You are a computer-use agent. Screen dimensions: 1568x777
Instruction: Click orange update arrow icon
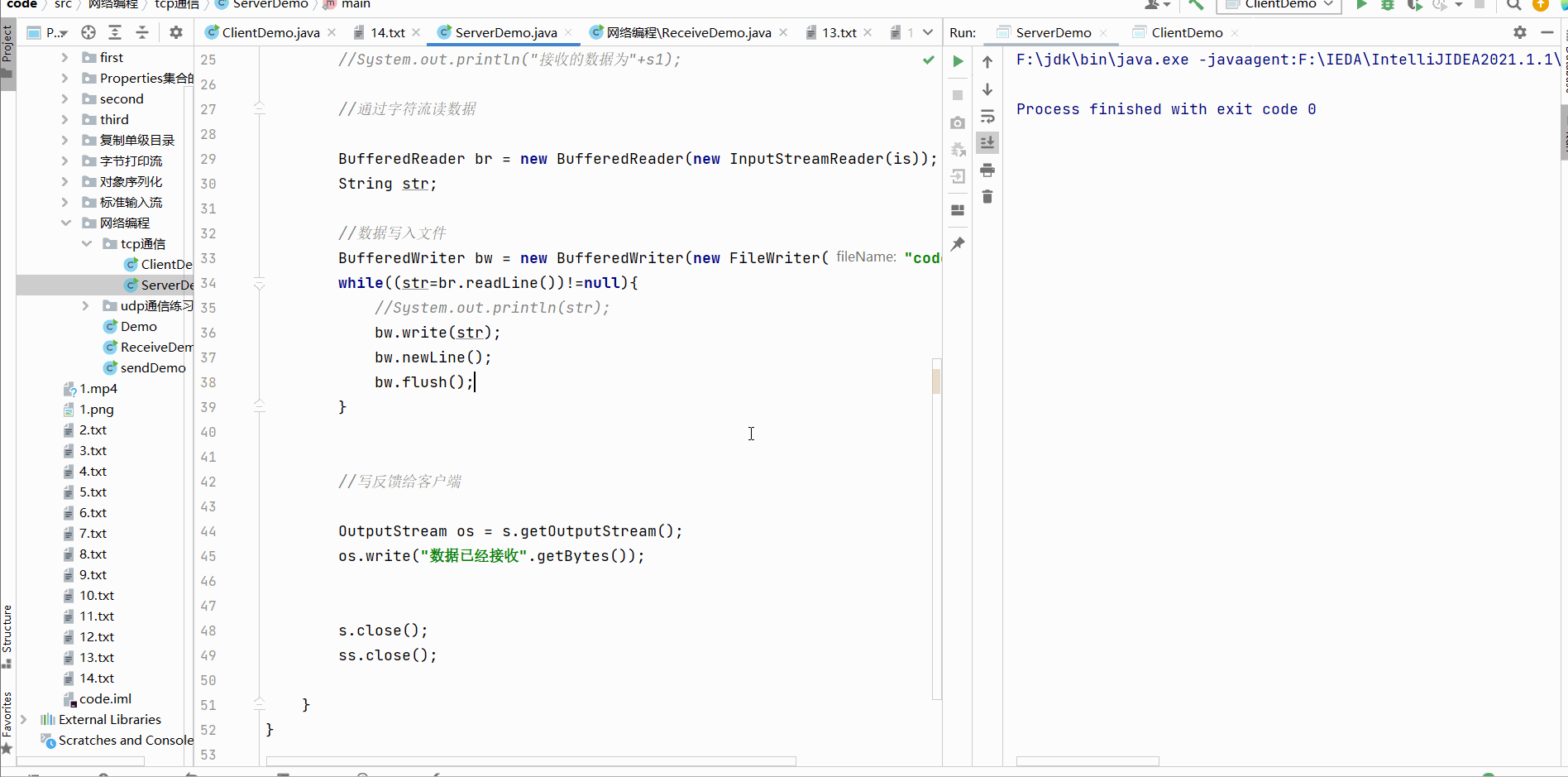(x=1541, y=4)
